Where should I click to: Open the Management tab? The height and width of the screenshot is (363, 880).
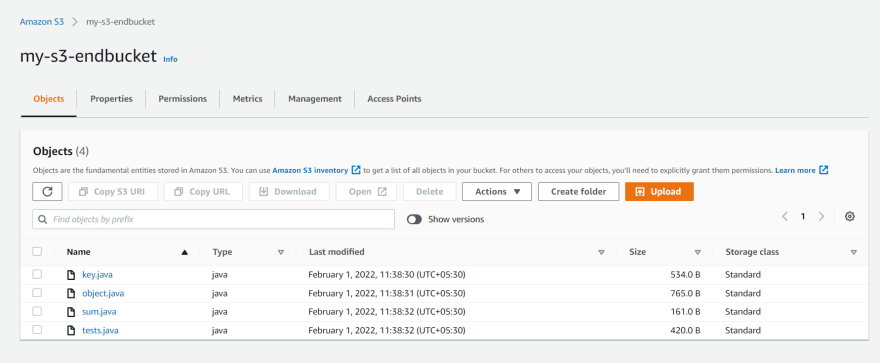click(x=315, y=99)
